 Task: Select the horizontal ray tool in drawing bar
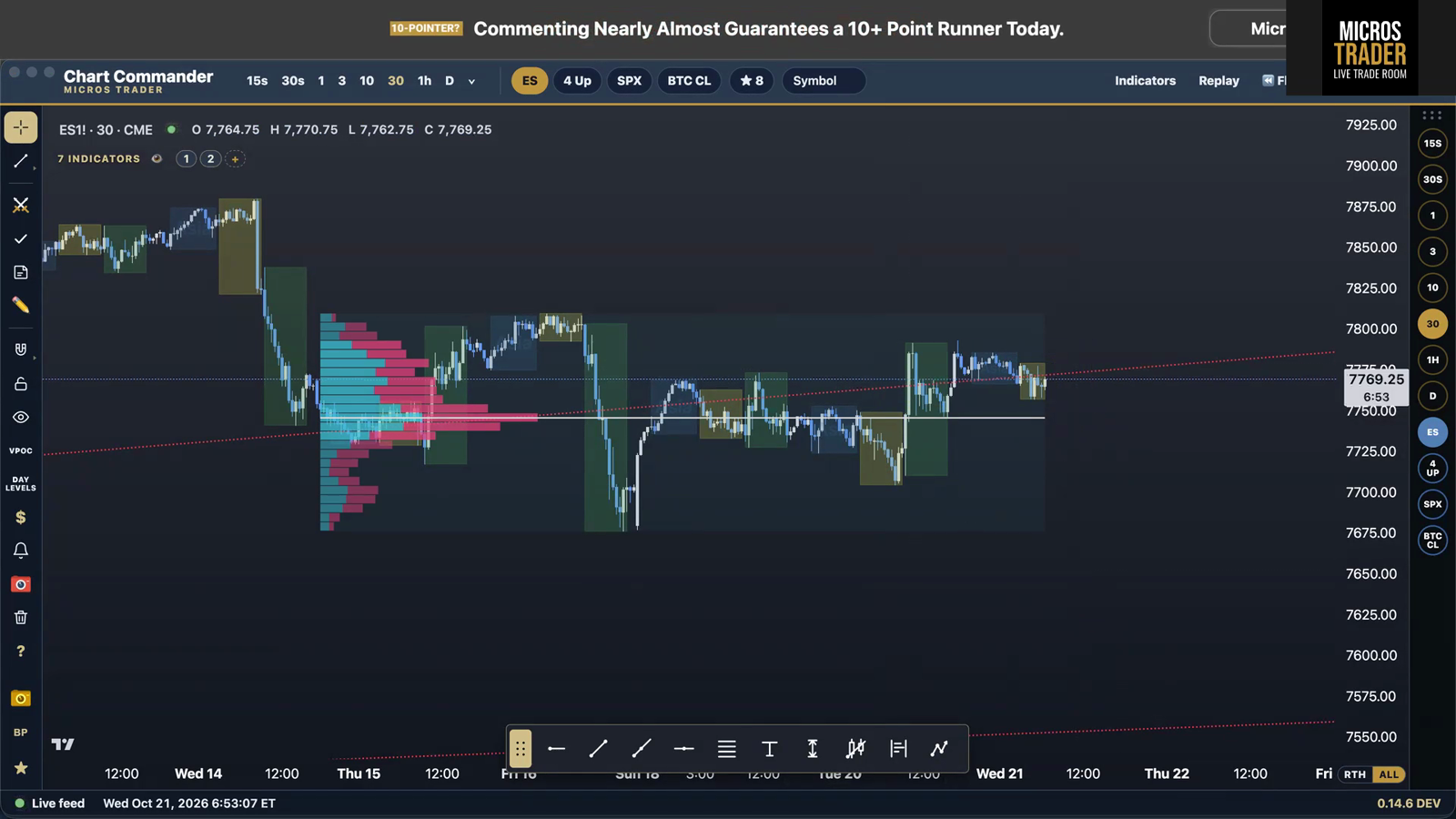point(557,749)
